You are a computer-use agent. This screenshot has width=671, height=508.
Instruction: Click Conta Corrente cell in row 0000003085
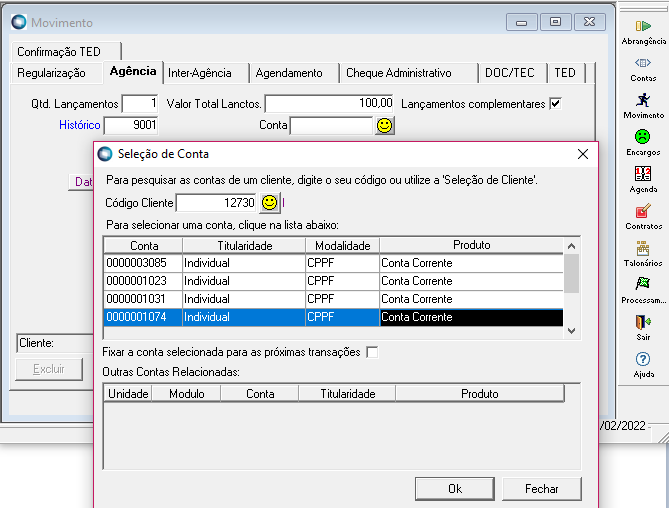472,263
